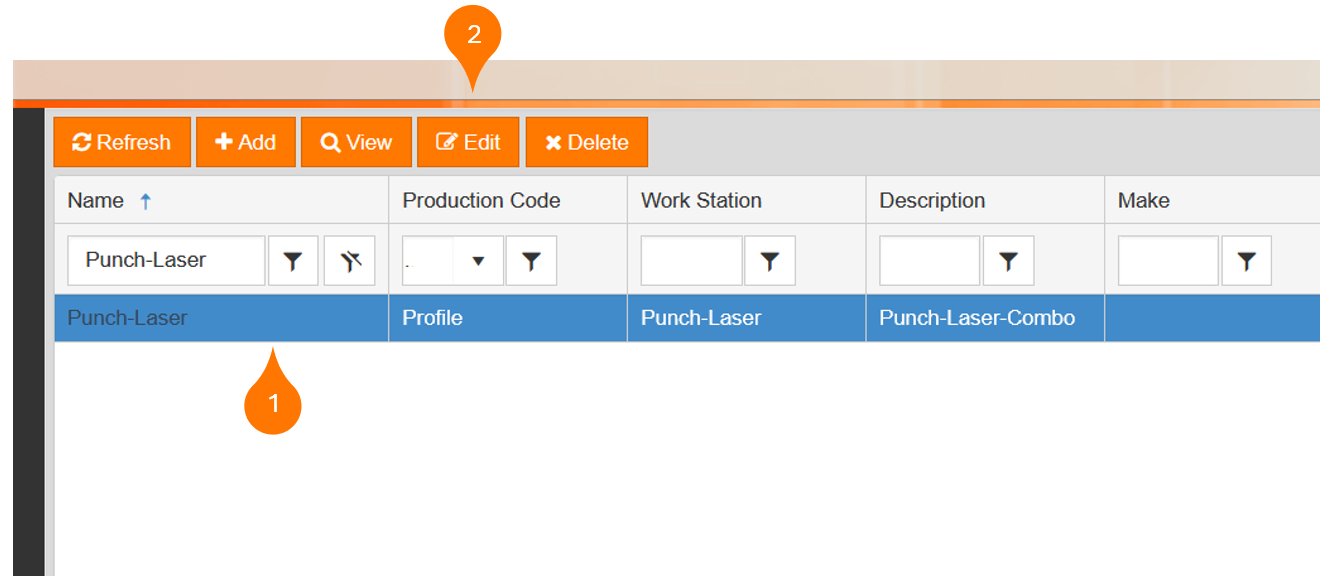Image resolution: width=1344 pixels, height=586 pixels.
Task: Sort by the Work Station column header
Action: pyautogui.click(x=701, y=200)
